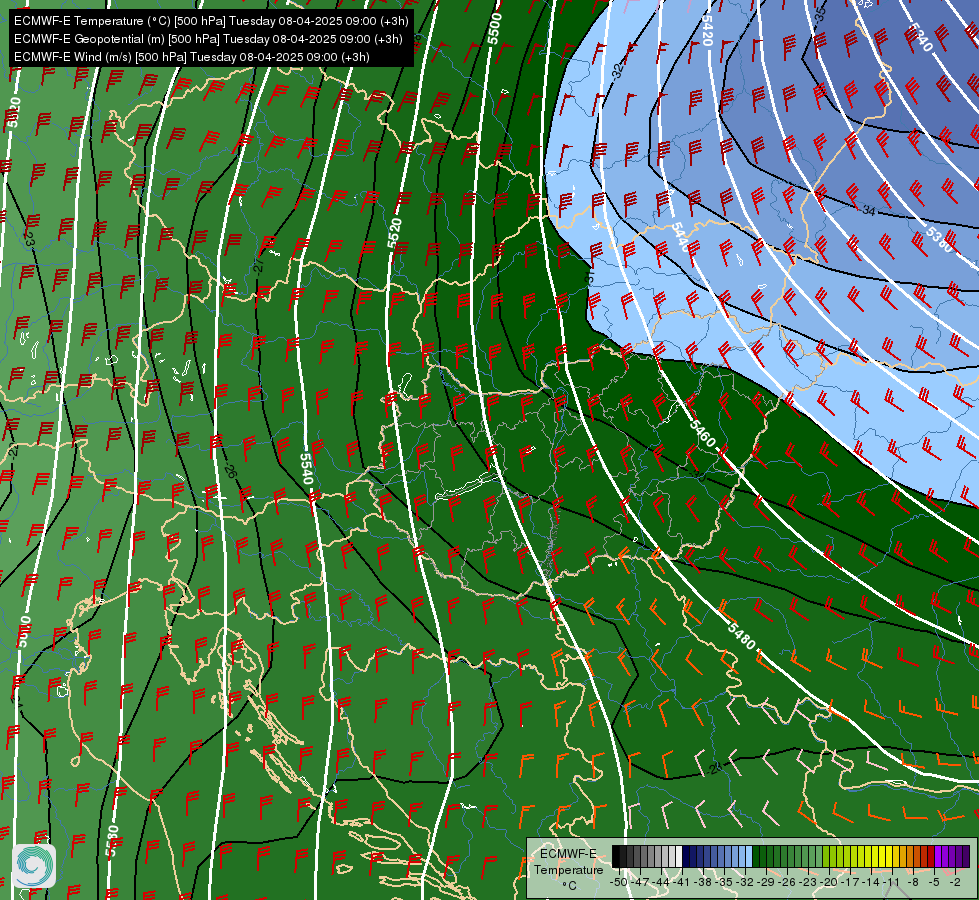The width and height of the screenshot is (979, 900).
Task: Click the 5580 geopotential contour label
Action: click(112, 841)
